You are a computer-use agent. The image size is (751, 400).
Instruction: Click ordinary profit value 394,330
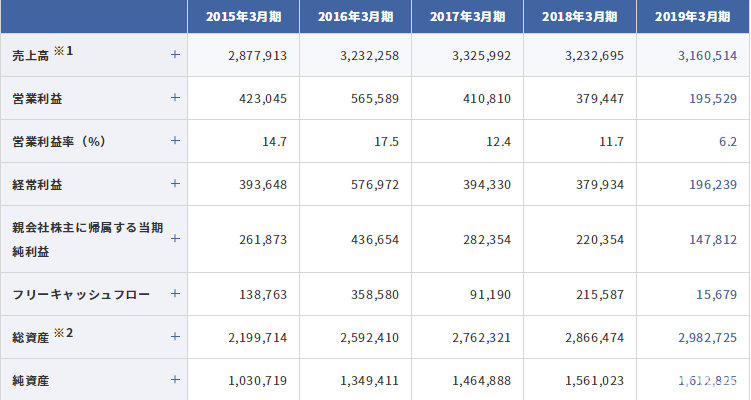coord(487,185)
